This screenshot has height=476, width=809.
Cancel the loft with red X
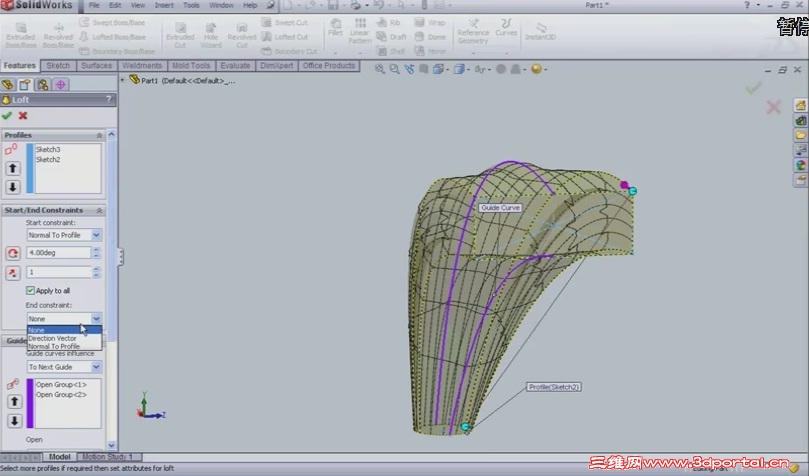[22, 116]
